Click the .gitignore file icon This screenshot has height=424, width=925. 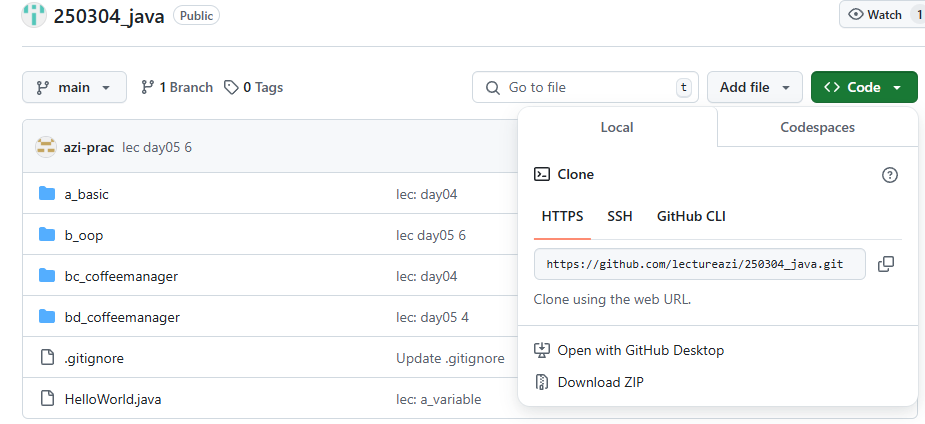tap(47, 358)
